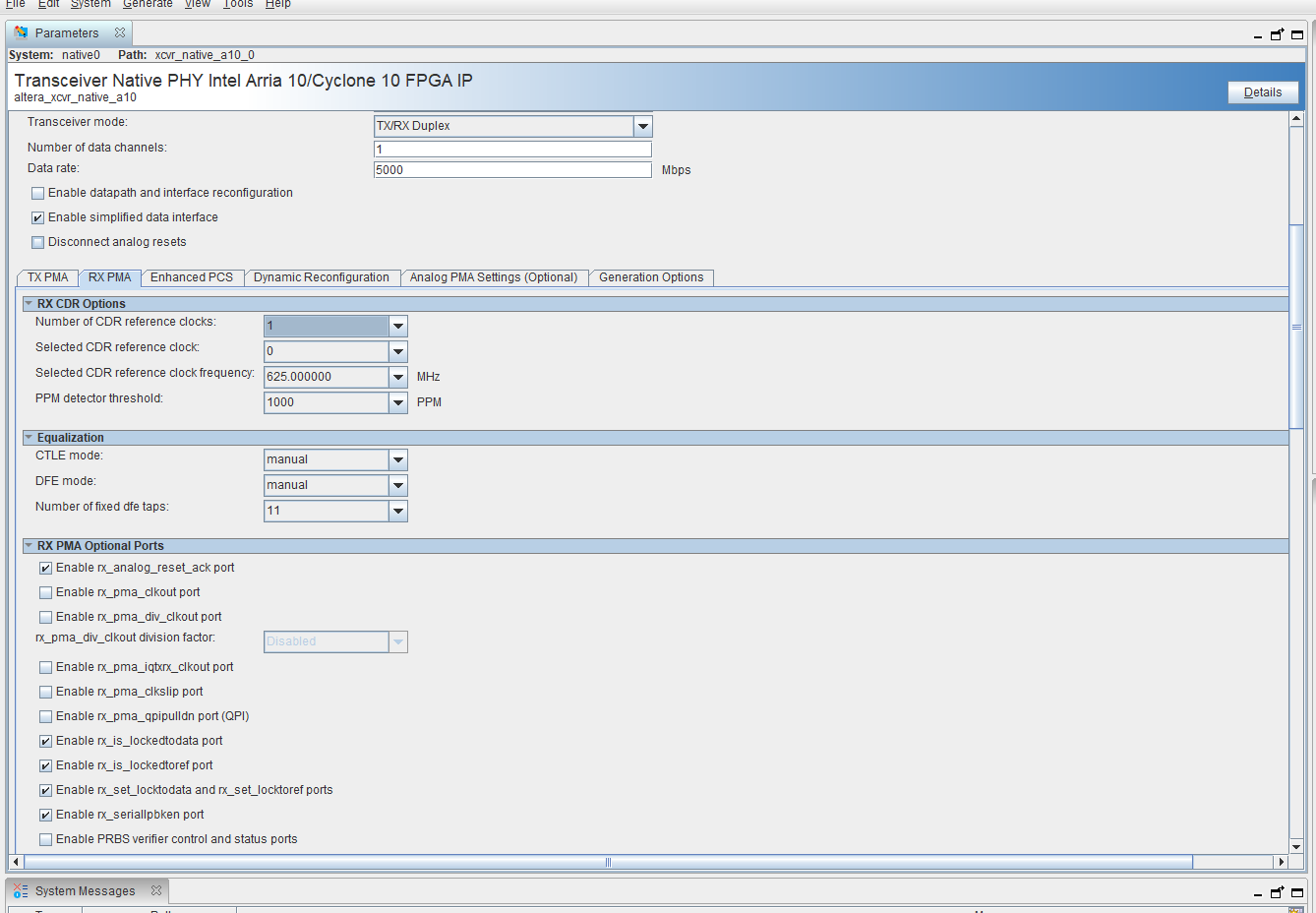Open the CTLE mode dropdown
The image size is (1316, 913).
[x=398, y=459]
